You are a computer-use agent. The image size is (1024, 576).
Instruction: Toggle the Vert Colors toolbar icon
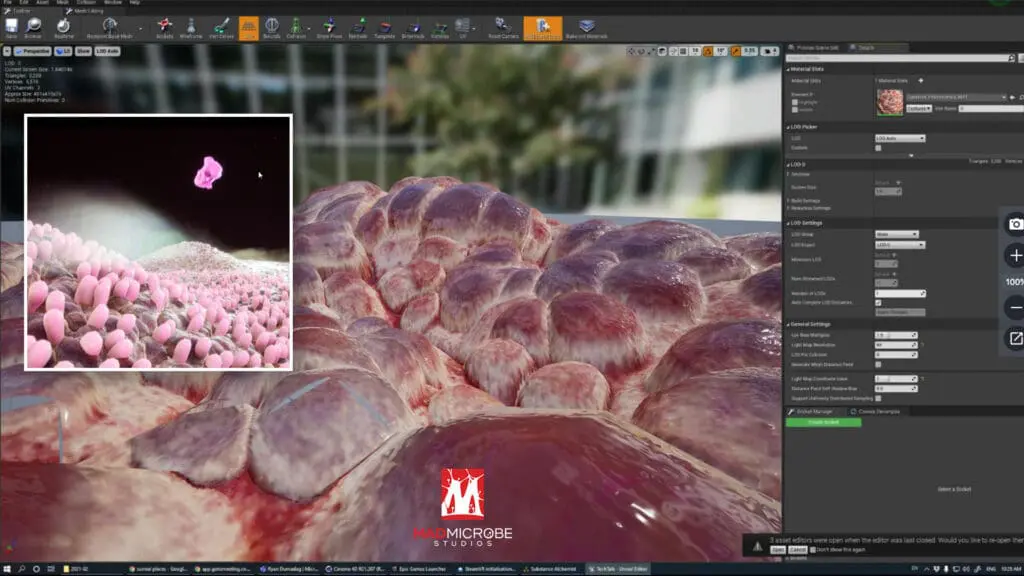coord(221,27)
